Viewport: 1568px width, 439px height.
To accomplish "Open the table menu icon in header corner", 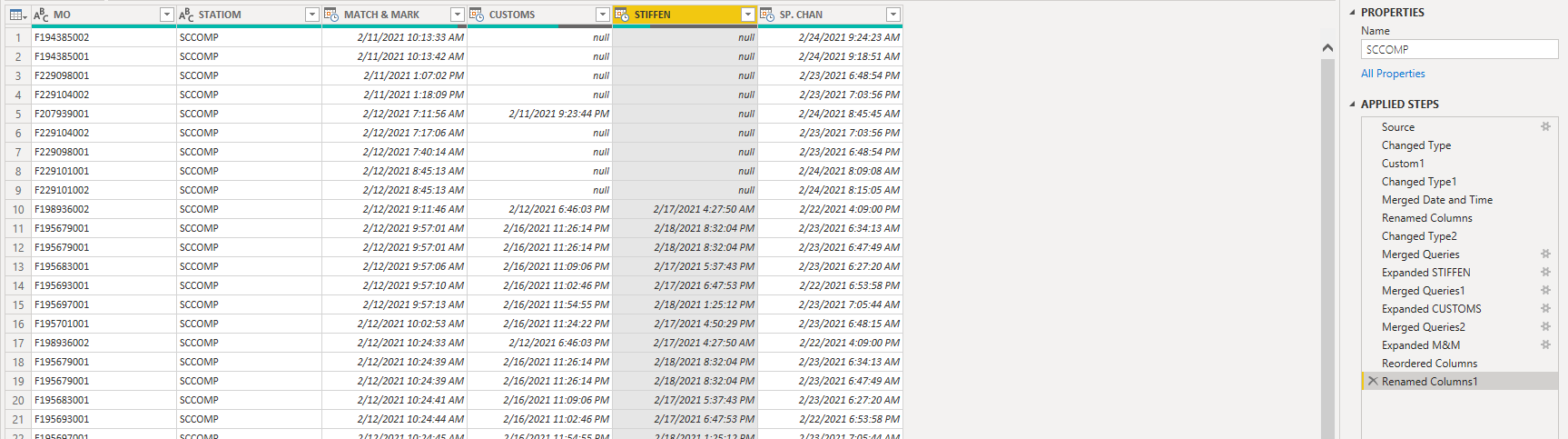I will (x=17, y=15).
